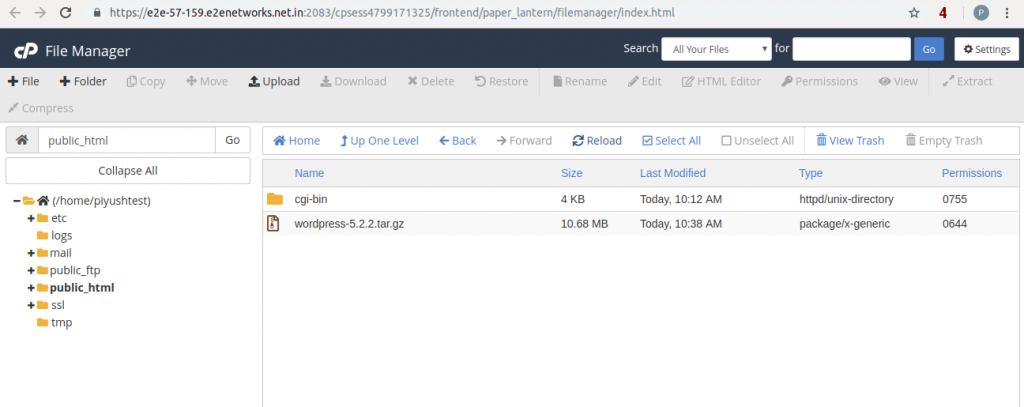Open the search scope dropdown All Your Files
1024x407 pixels.
716,49
